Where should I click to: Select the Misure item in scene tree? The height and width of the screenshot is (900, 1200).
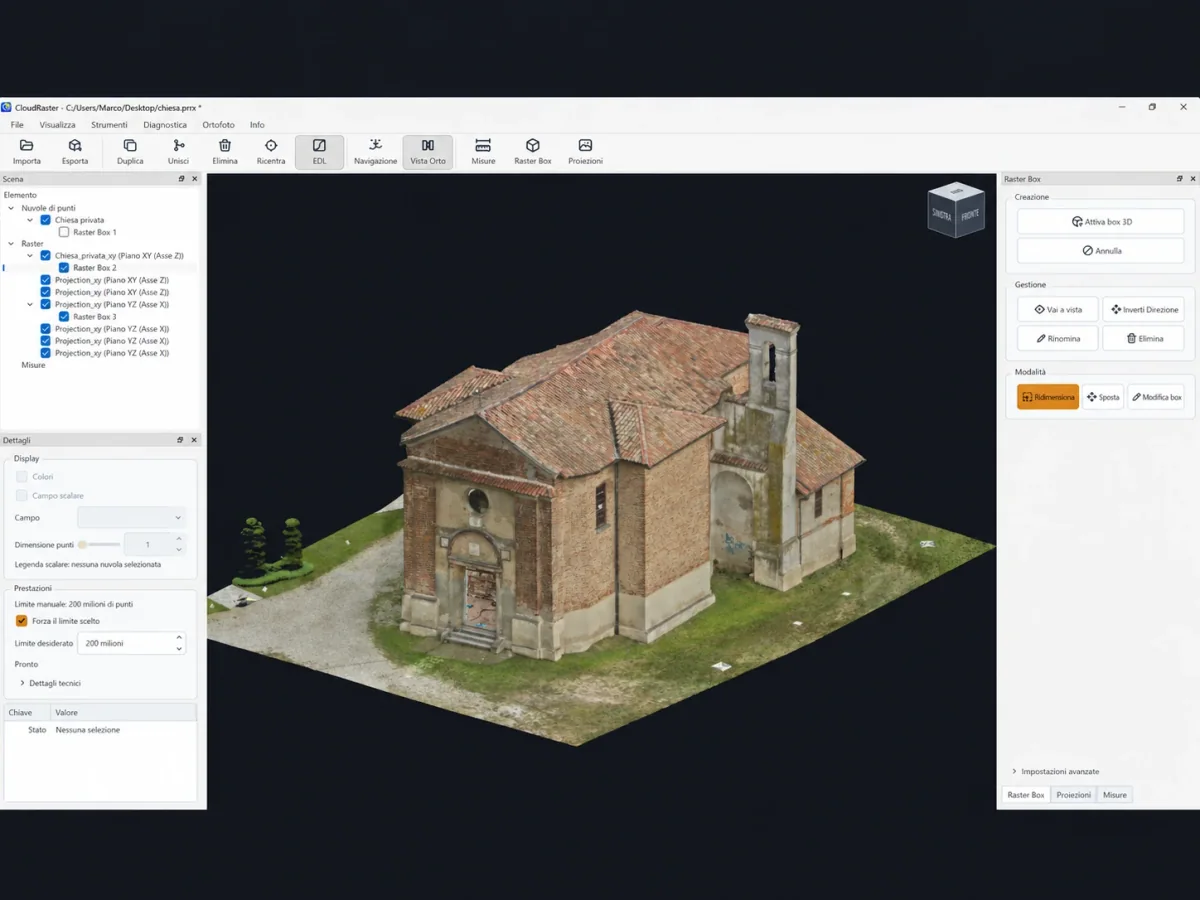[x=33, y=365]
